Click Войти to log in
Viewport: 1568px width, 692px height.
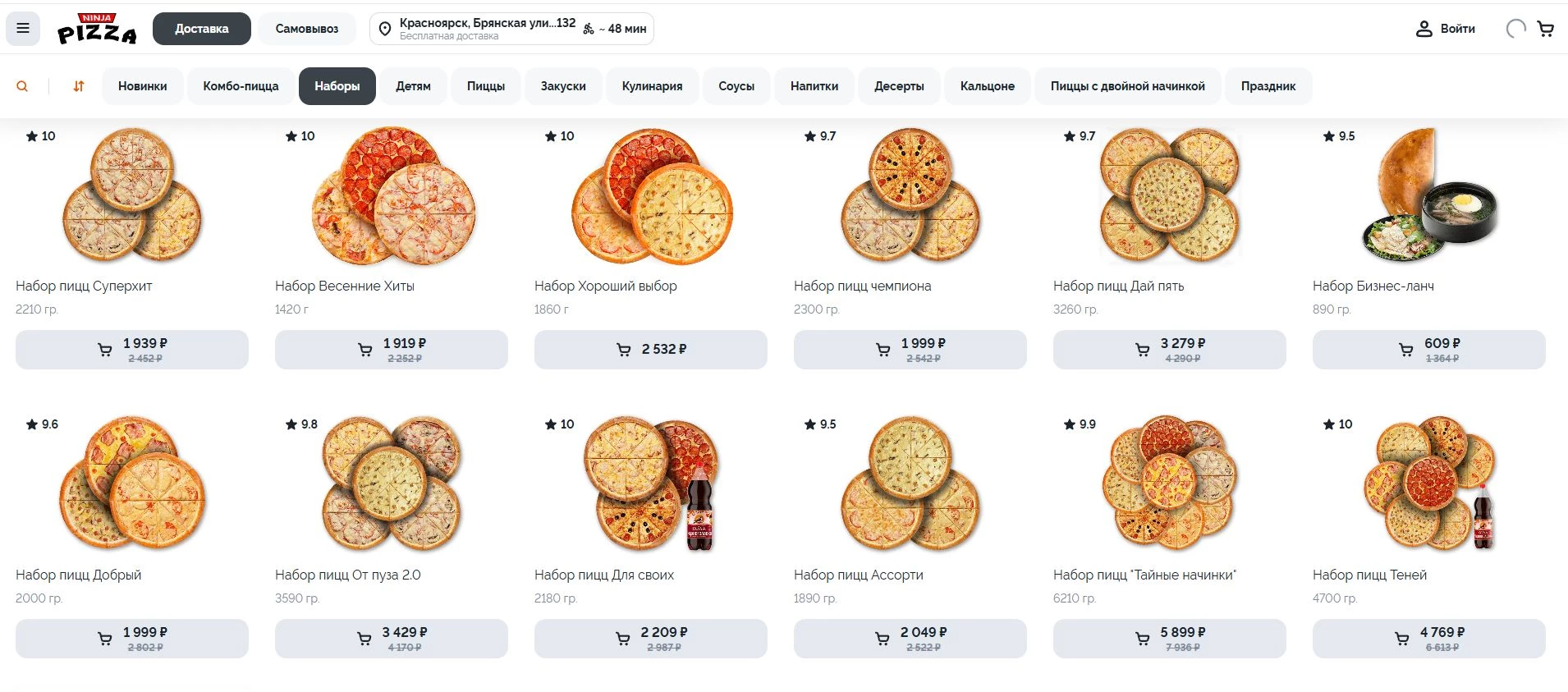coord(1457,28)
